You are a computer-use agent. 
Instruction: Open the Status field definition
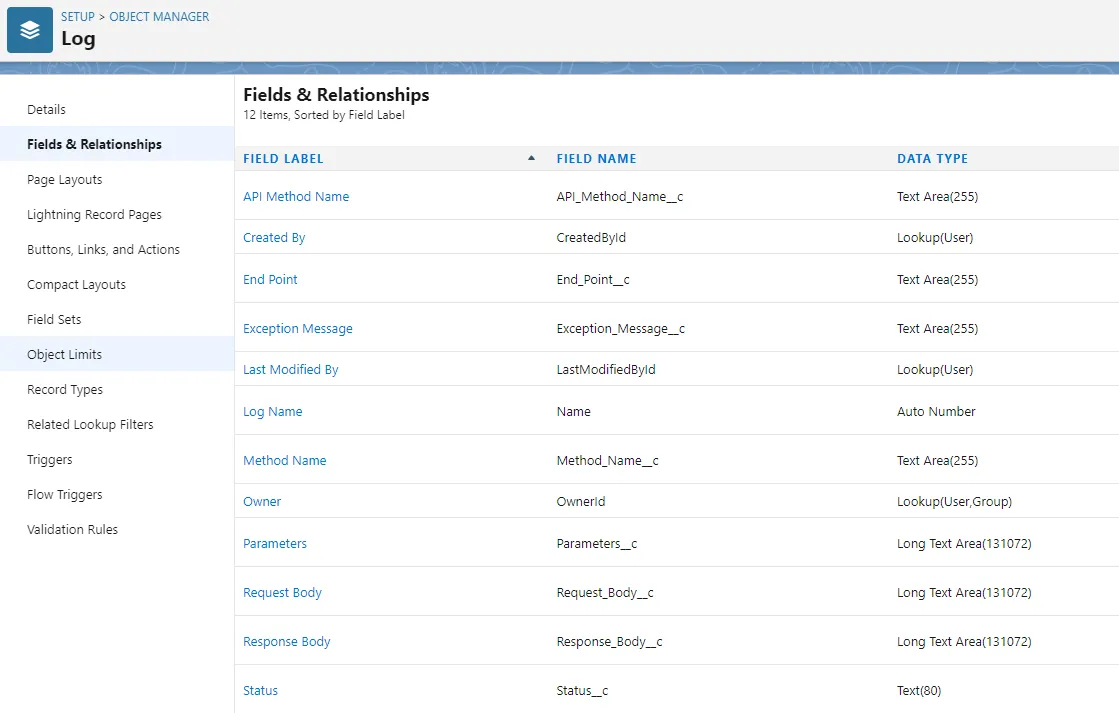coord(260,691)
